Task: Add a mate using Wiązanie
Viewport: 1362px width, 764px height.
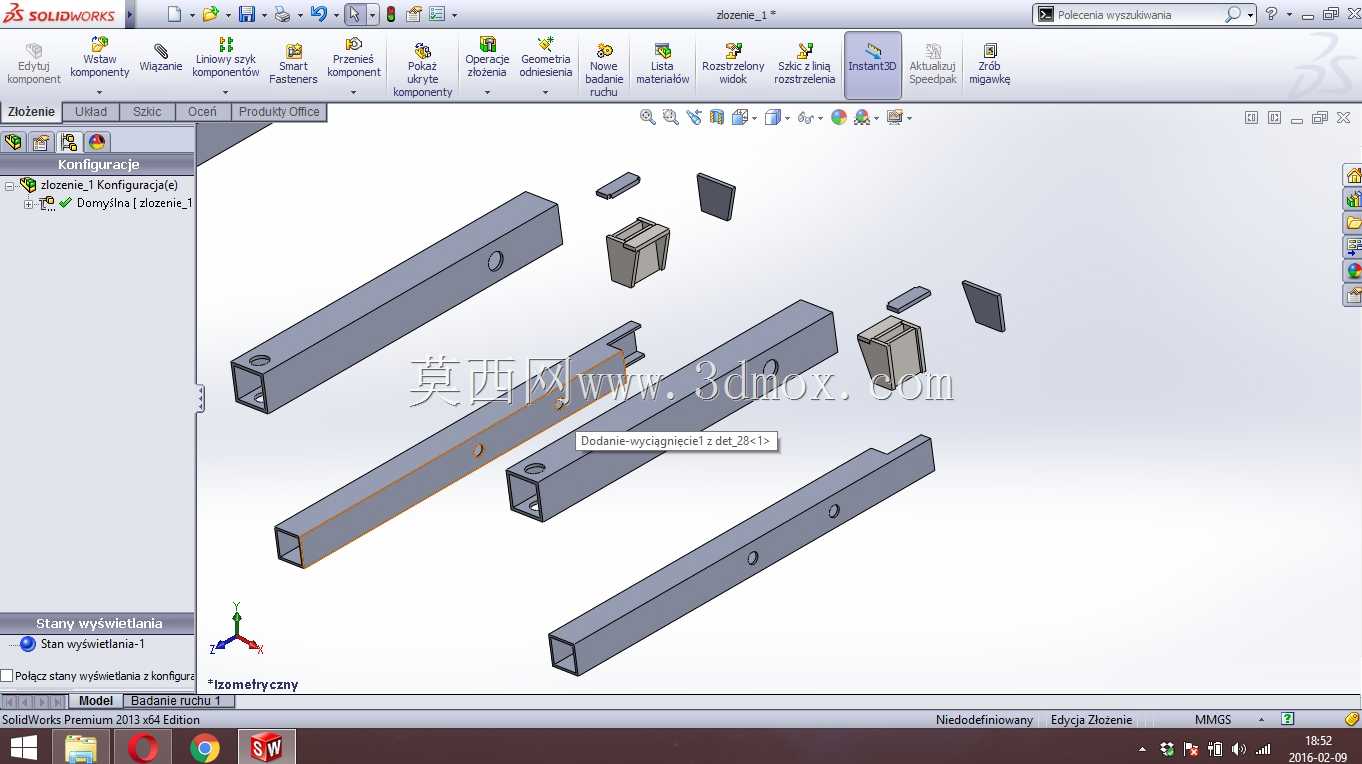Action: pos(161,58)
